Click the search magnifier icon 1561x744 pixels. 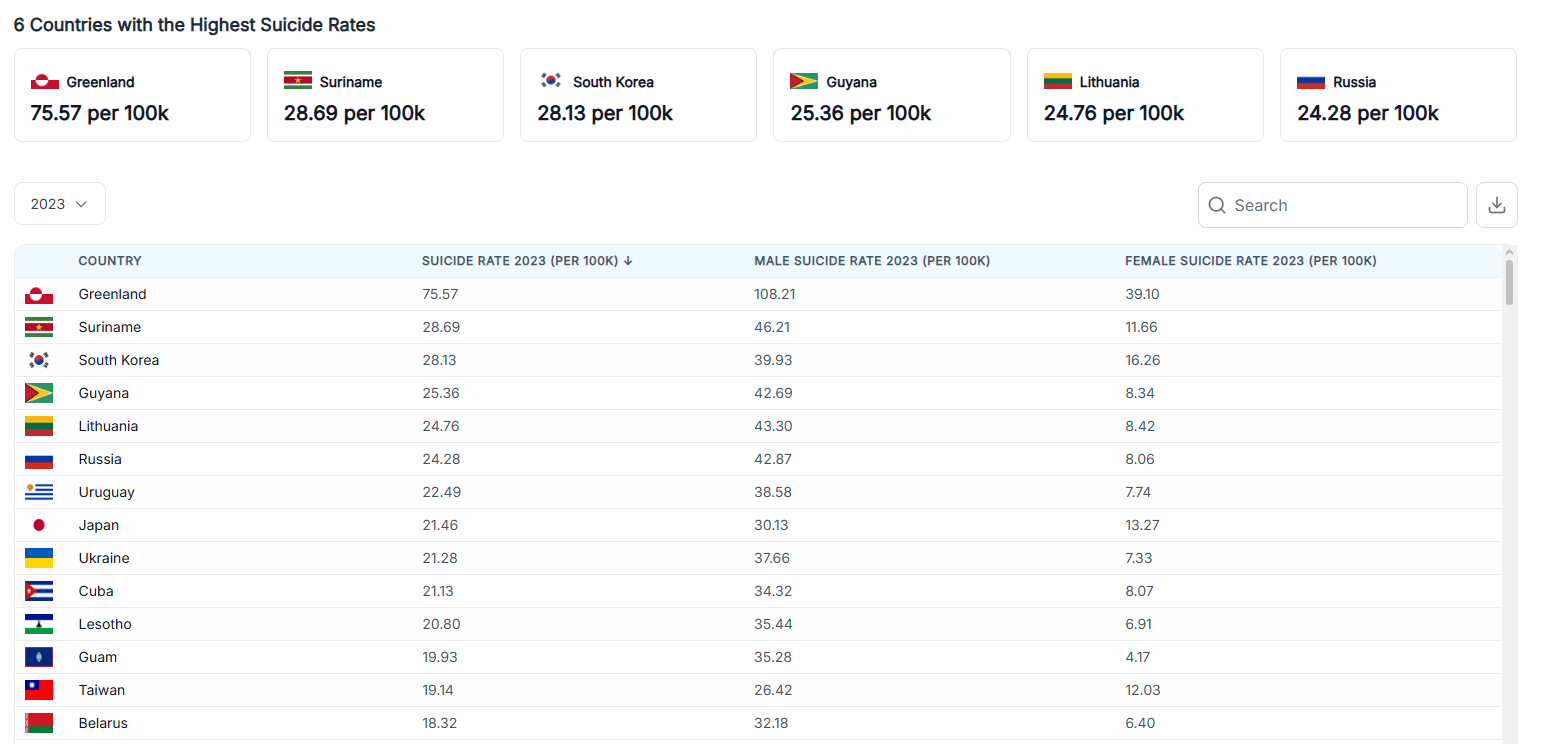coord(1217,205)
